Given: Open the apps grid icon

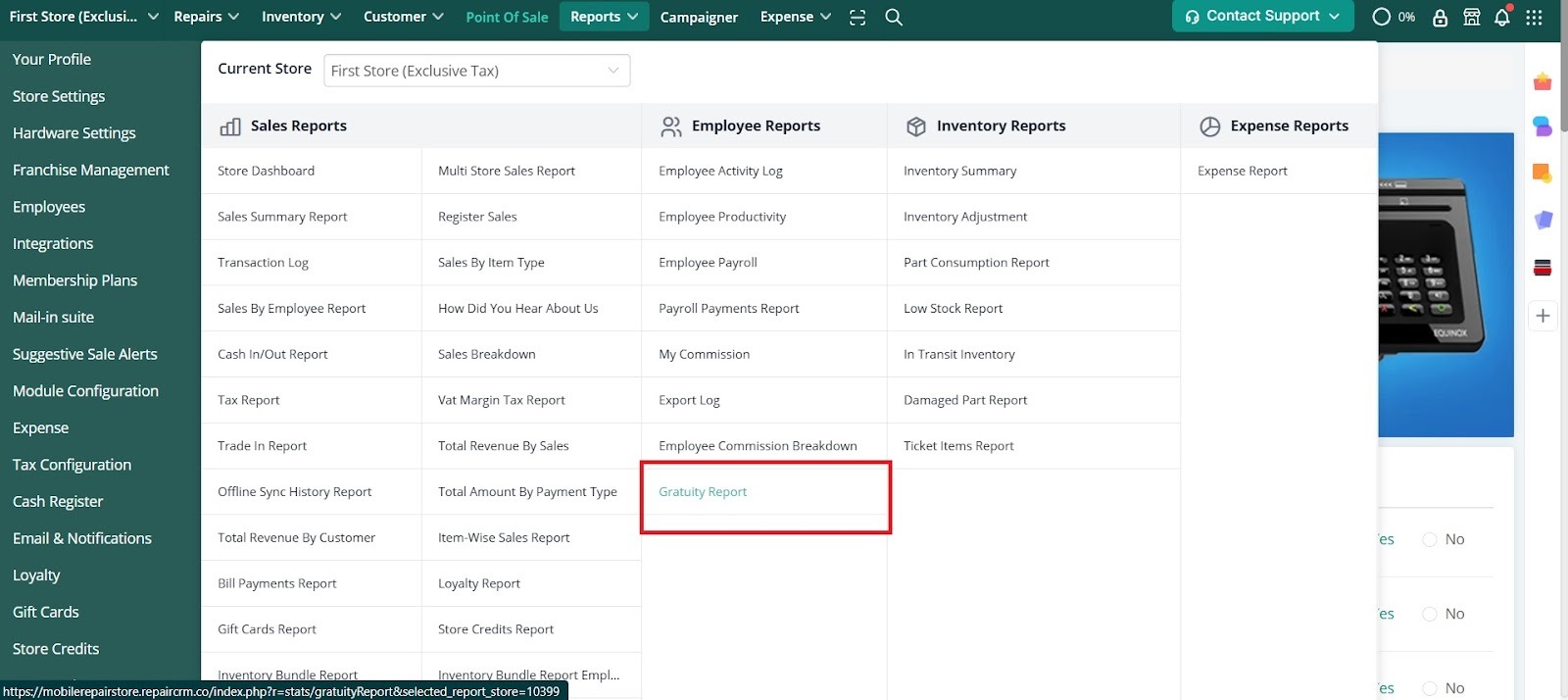Looking at the screenshot, I should coord(1535,17).
